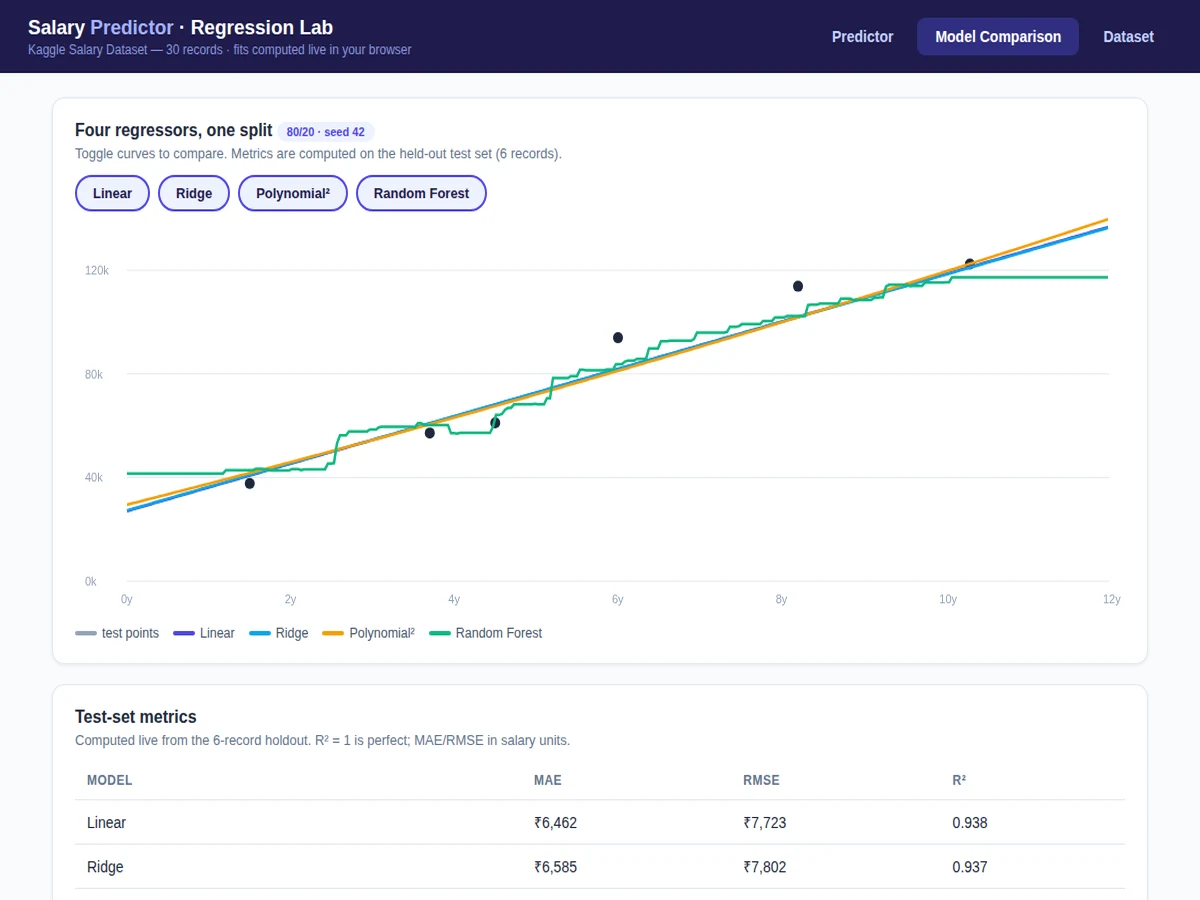
Task: Open the Predictor tab
Action: pyautogui.click(x=862, y=36)
